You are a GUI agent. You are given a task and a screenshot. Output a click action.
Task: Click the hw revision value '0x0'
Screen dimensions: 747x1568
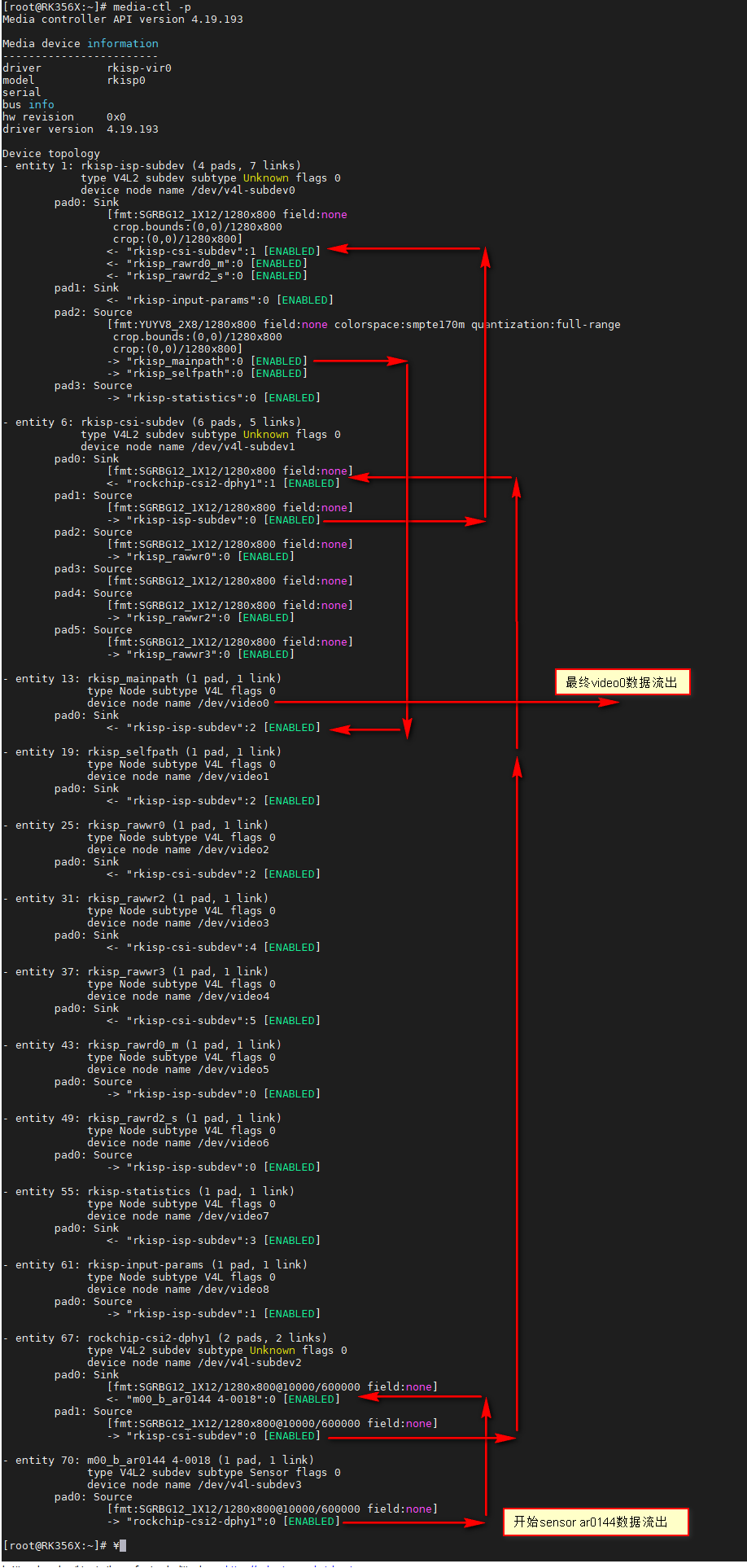coord(116,116)
